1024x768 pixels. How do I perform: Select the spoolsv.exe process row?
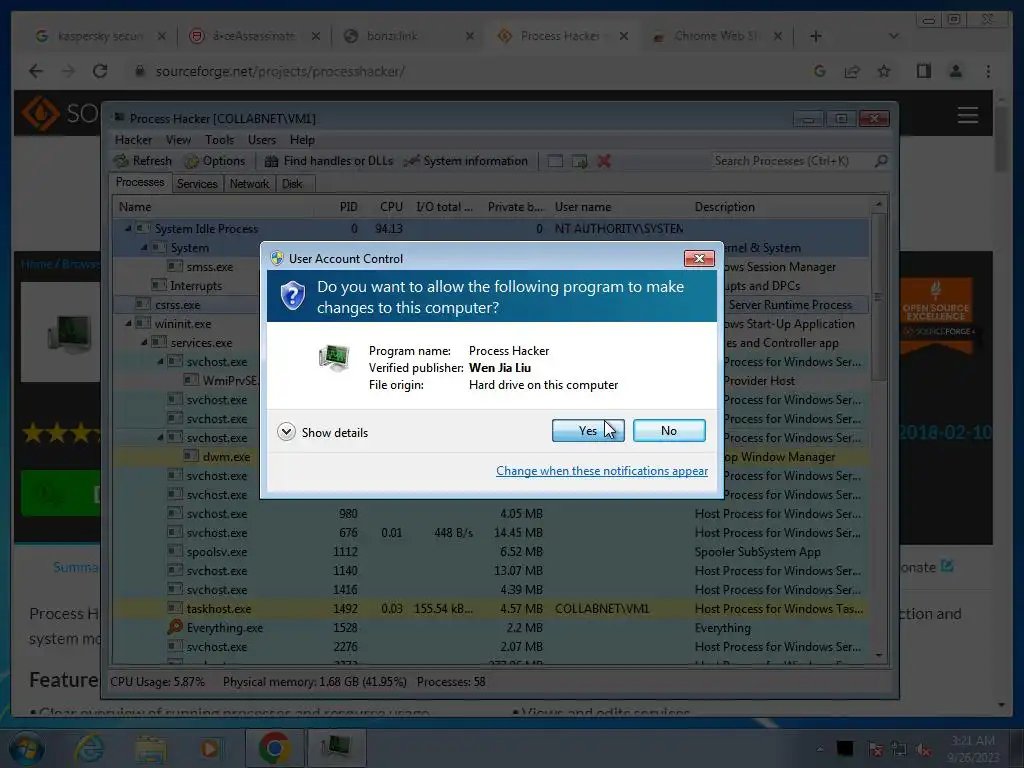pyautogui.click(x=491, y=552)
